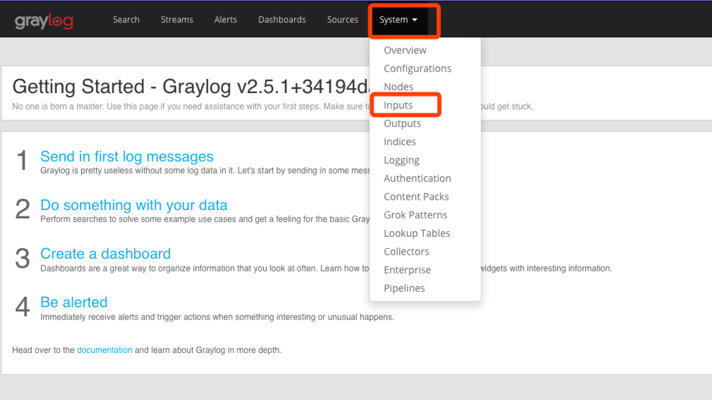The height and width of the screenshot is (400, 712).
Task: Open Configurations from System menu
Action: click(417, 68)
